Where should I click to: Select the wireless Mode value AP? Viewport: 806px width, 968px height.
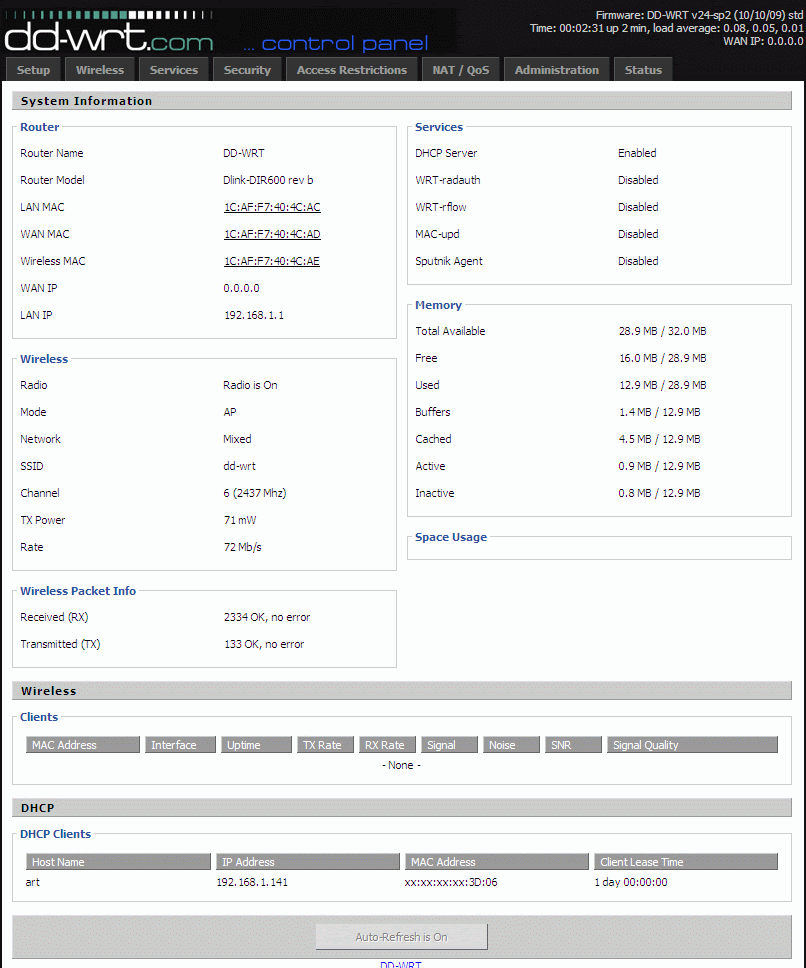(230, 412)
